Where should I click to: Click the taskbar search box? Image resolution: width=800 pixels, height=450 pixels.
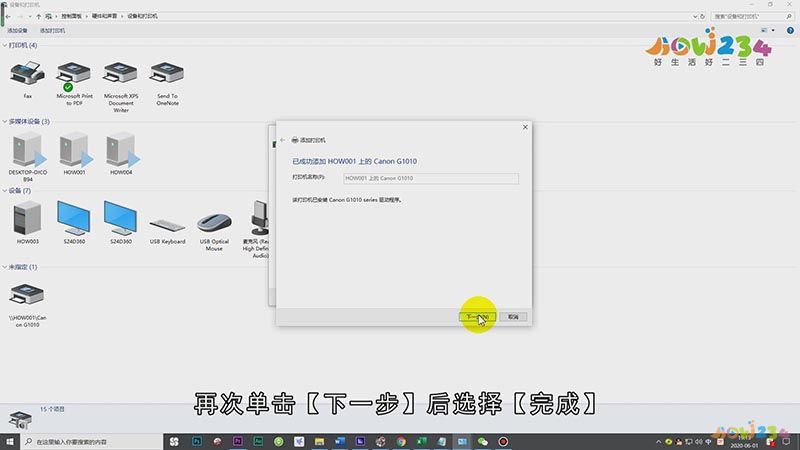click(x=92, y=442)
